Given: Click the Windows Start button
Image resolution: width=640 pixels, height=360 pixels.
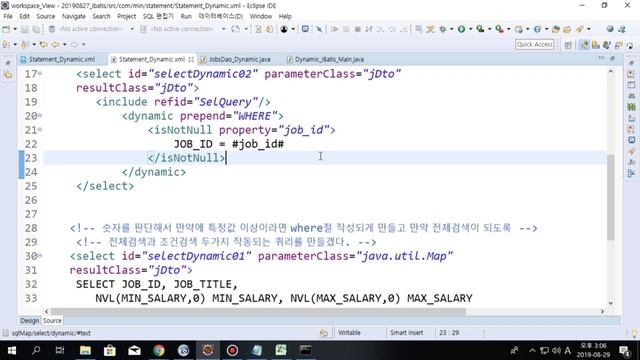Looking at the screenshot, I should (x=12, y=350).
